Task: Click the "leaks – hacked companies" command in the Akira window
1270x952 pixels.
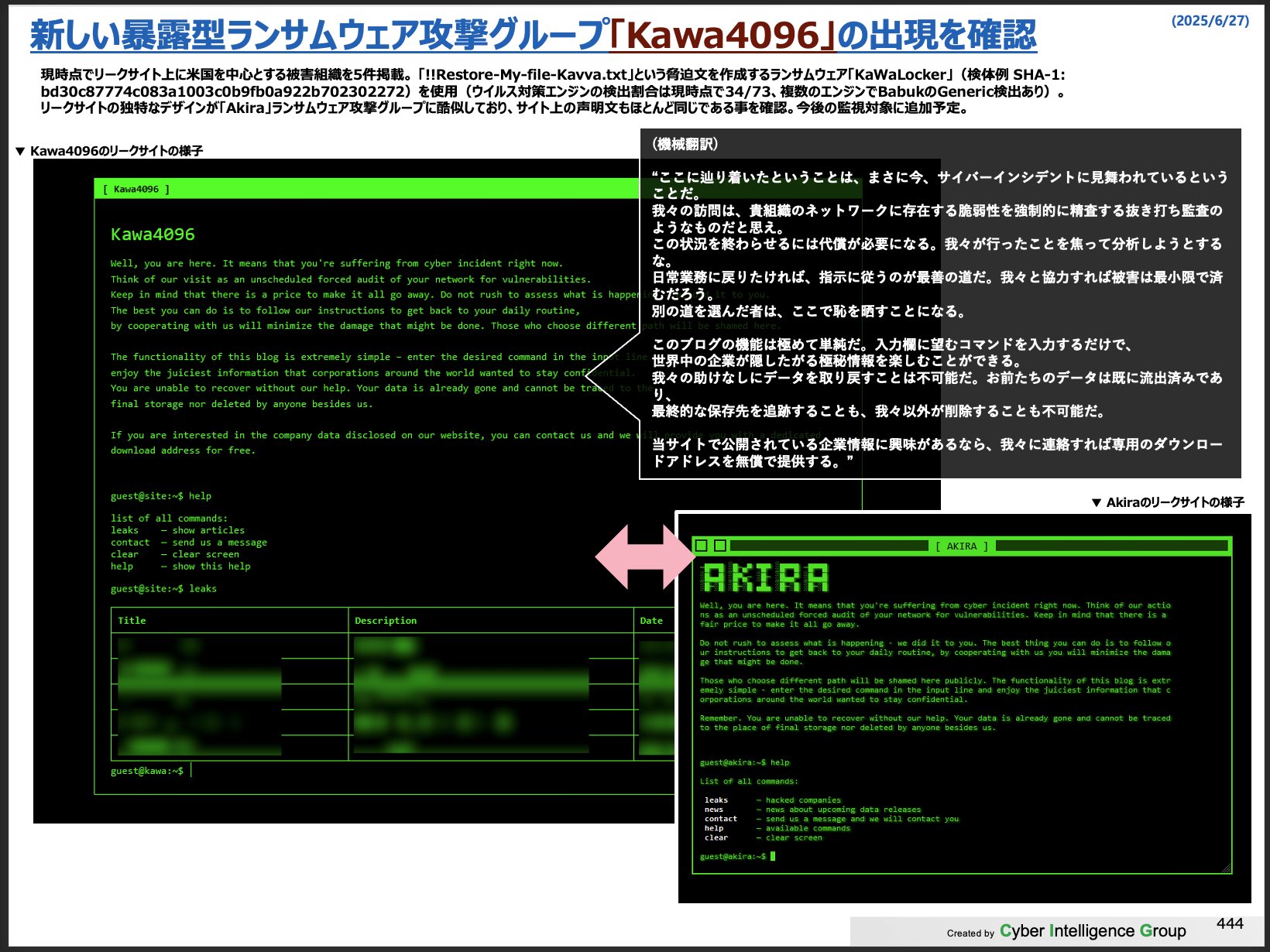Action: [x=772, y=800]
